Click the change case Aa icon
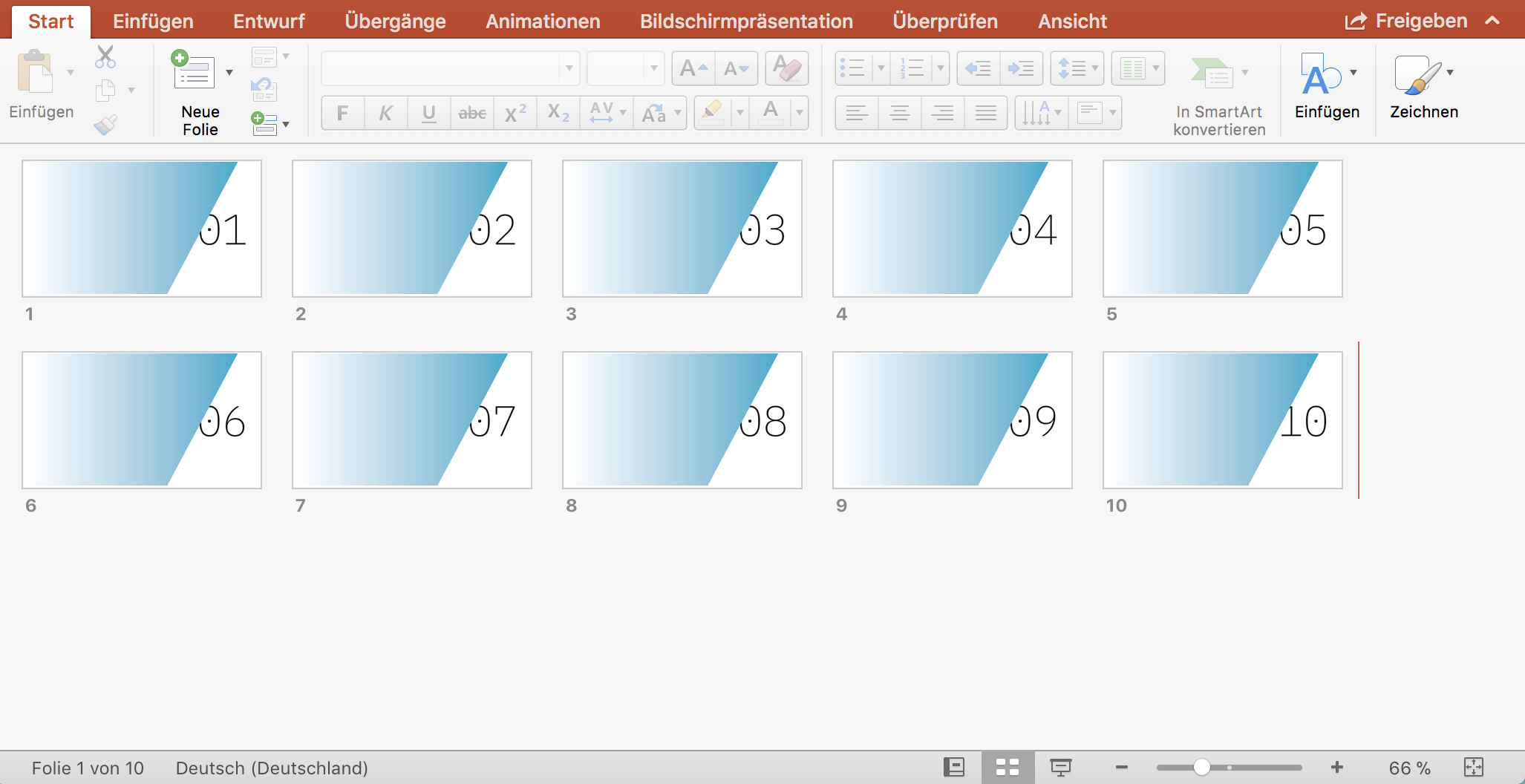 [654, 114]
